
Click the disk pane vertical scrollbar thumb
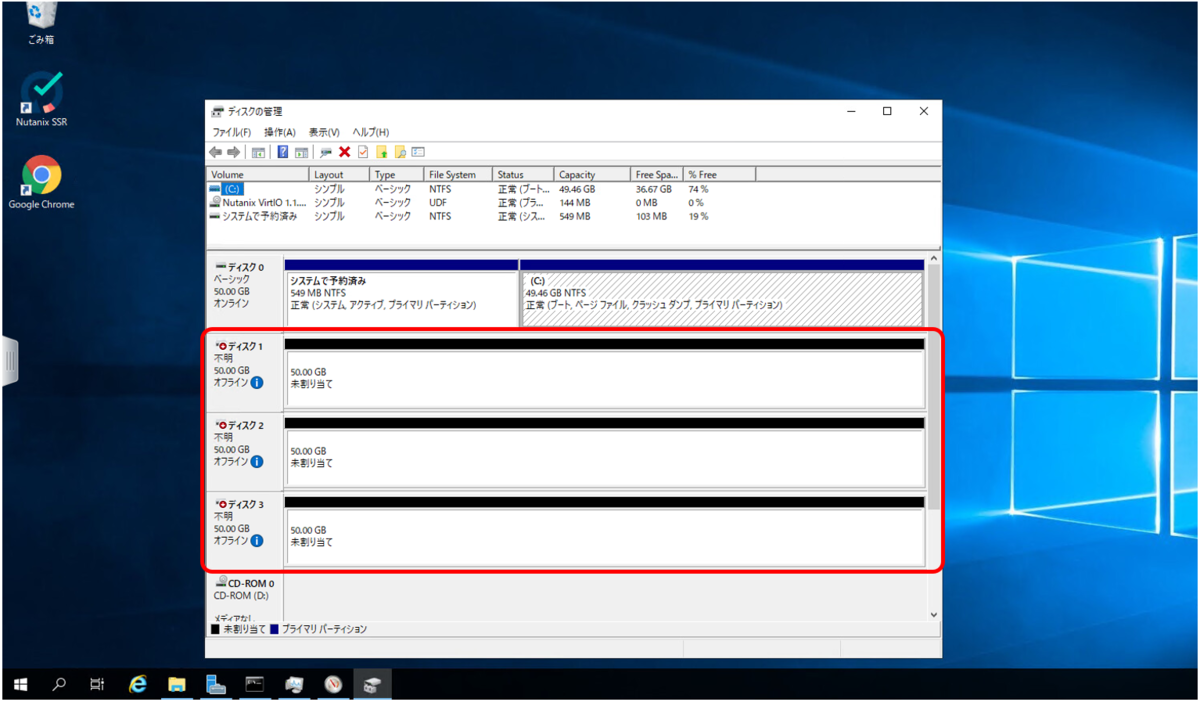(934, 388)
